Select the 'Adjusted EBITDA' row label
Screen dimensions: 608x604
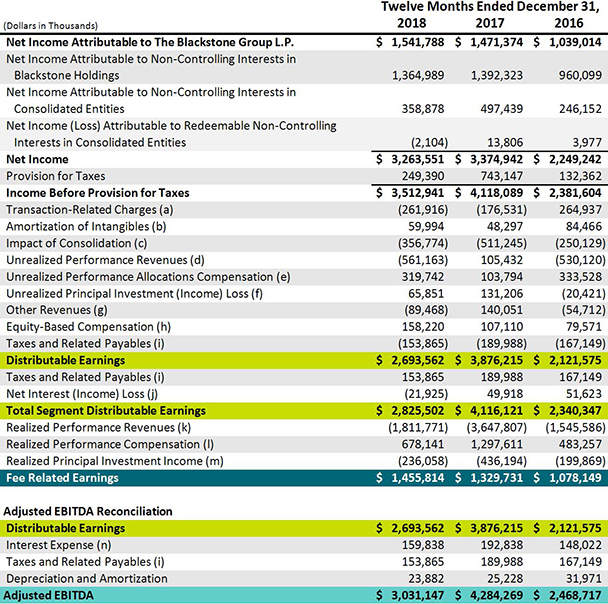coord(48,595)
